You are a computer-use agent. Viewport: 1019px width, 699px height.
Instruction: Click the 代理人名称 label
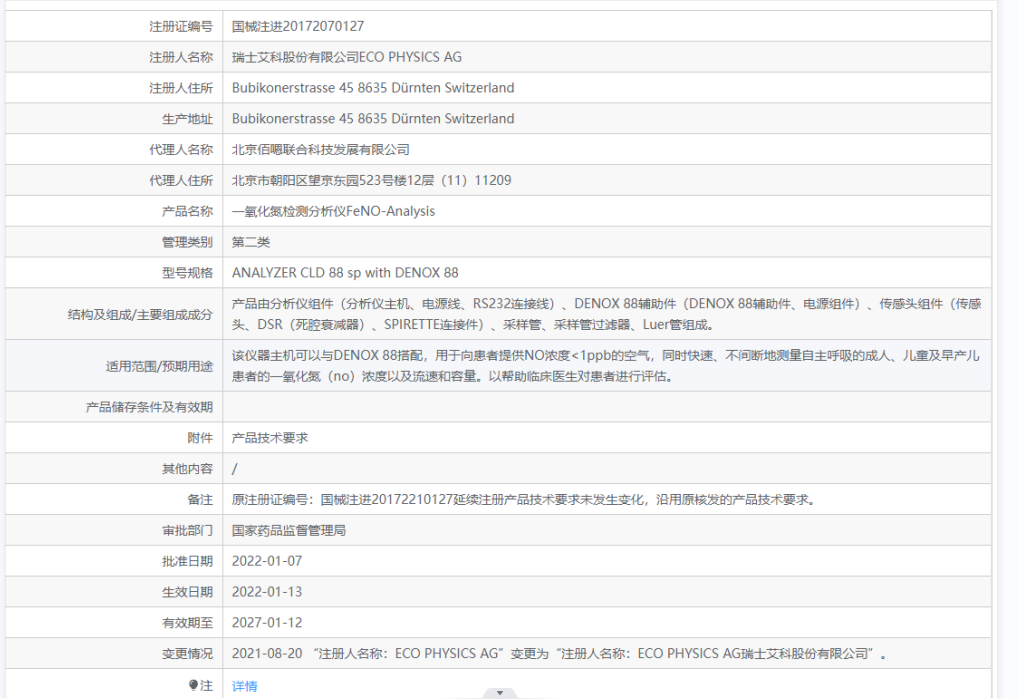pos(181,149)
